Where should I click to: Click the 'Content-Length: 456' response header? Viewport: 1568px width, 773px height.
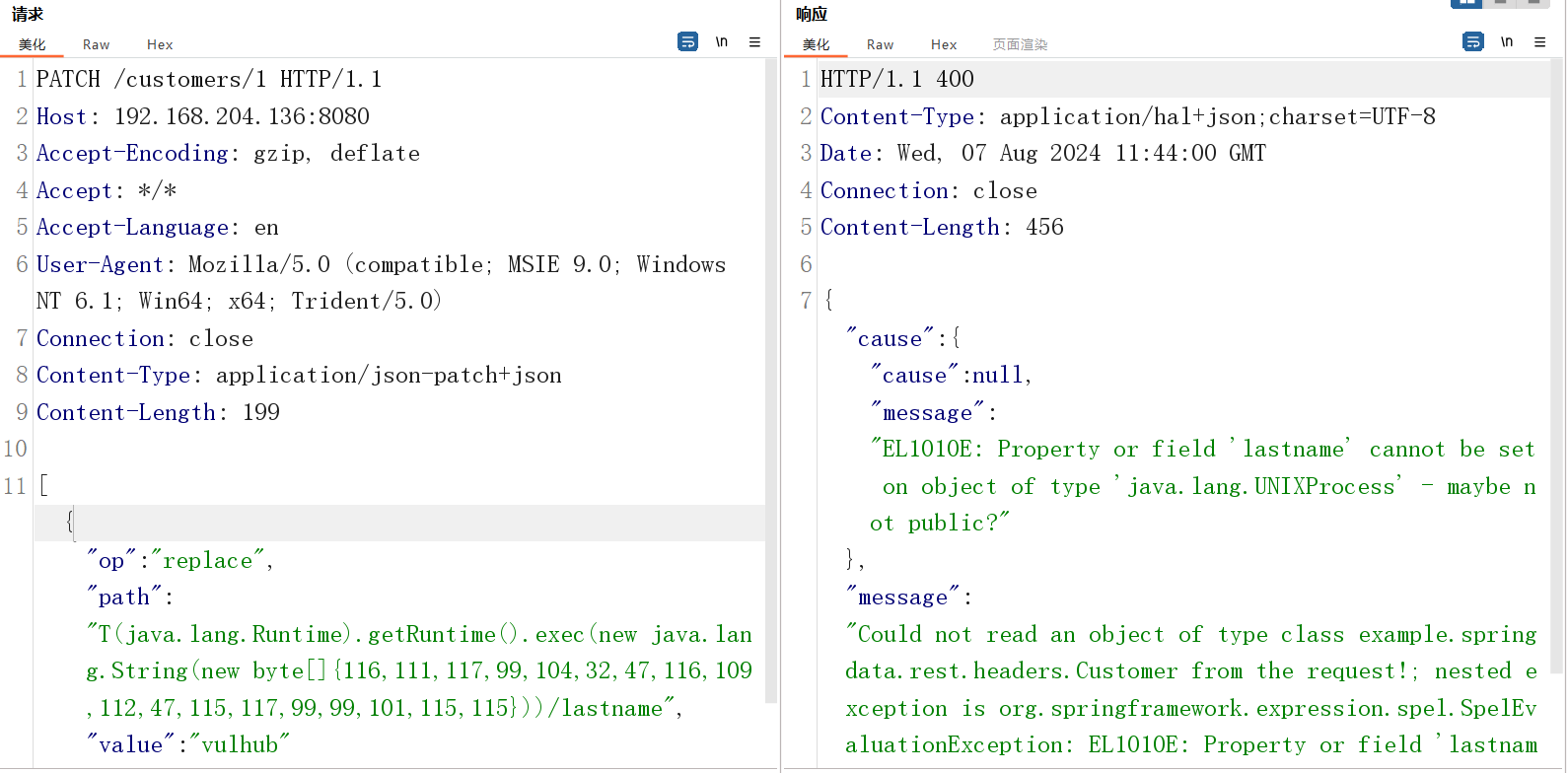click(942, 227)
